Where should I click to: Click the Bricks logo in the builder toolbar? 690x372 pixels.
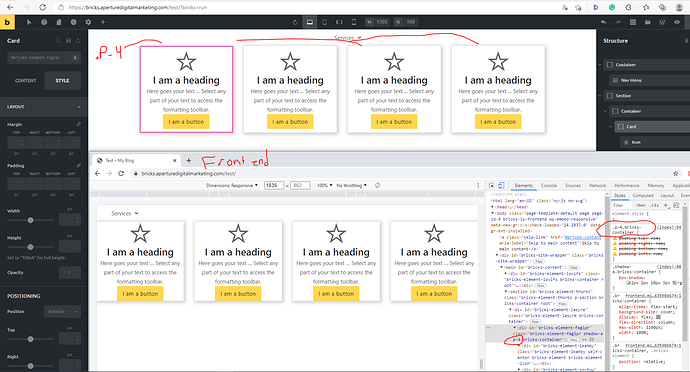tap(7, 22)
